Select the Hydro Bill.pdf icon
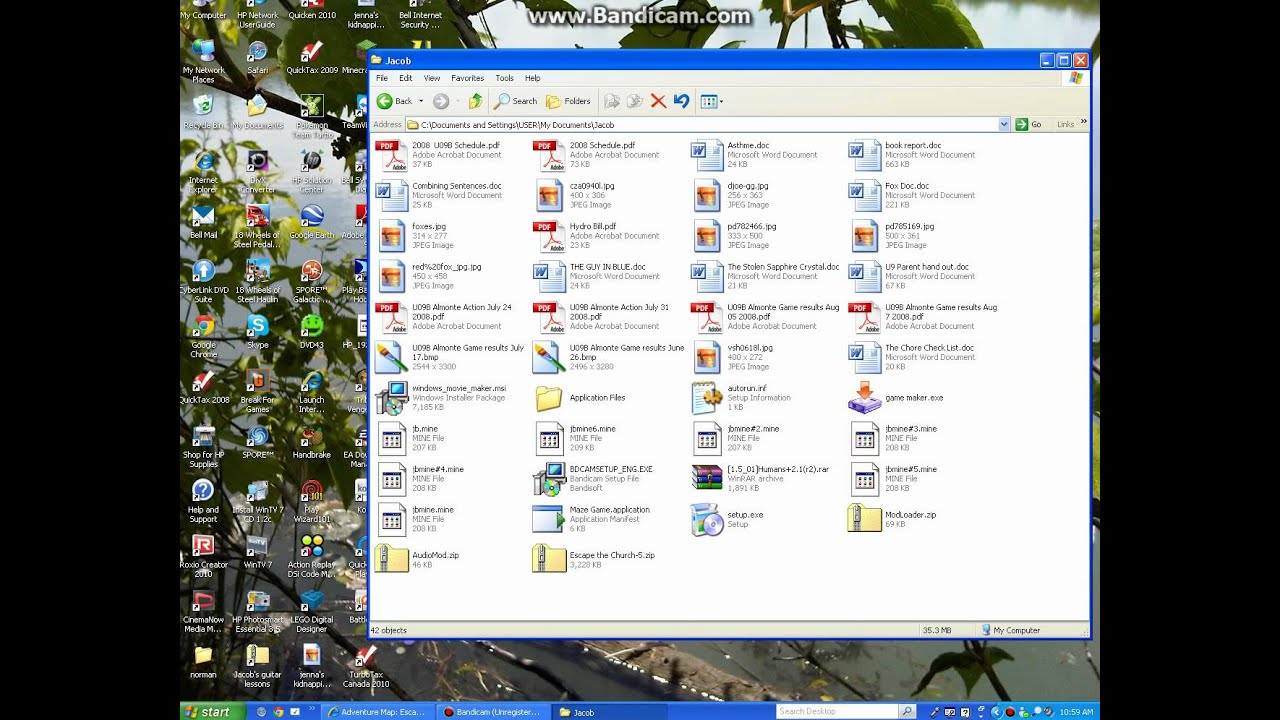 [549, 236]
